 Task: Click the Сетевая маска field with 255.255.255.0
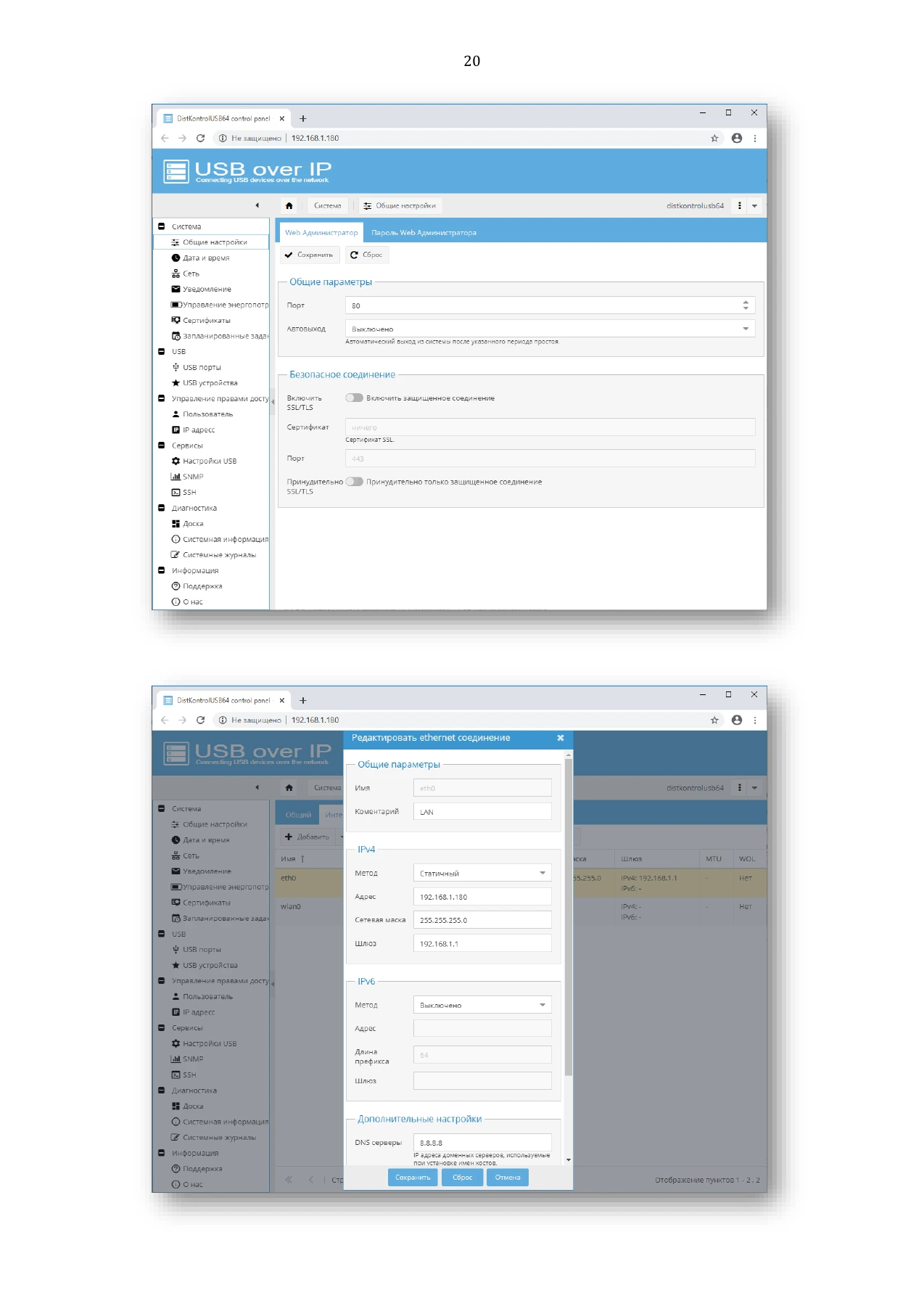click(x=482, y=920)
